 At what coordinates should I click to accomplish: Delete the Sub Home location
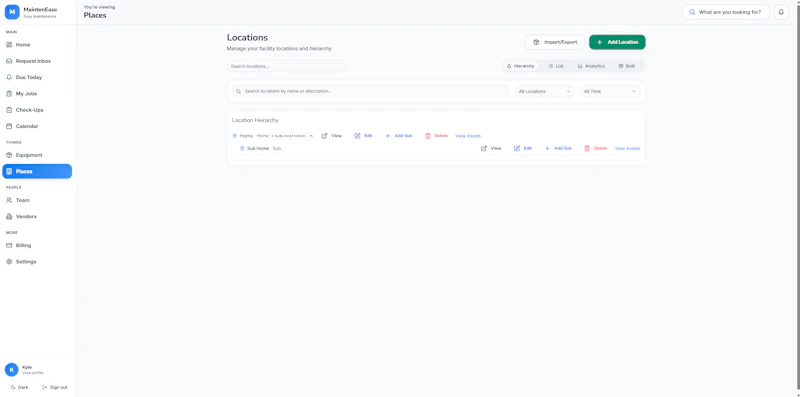pyautogui.click(x=596, y=148)
